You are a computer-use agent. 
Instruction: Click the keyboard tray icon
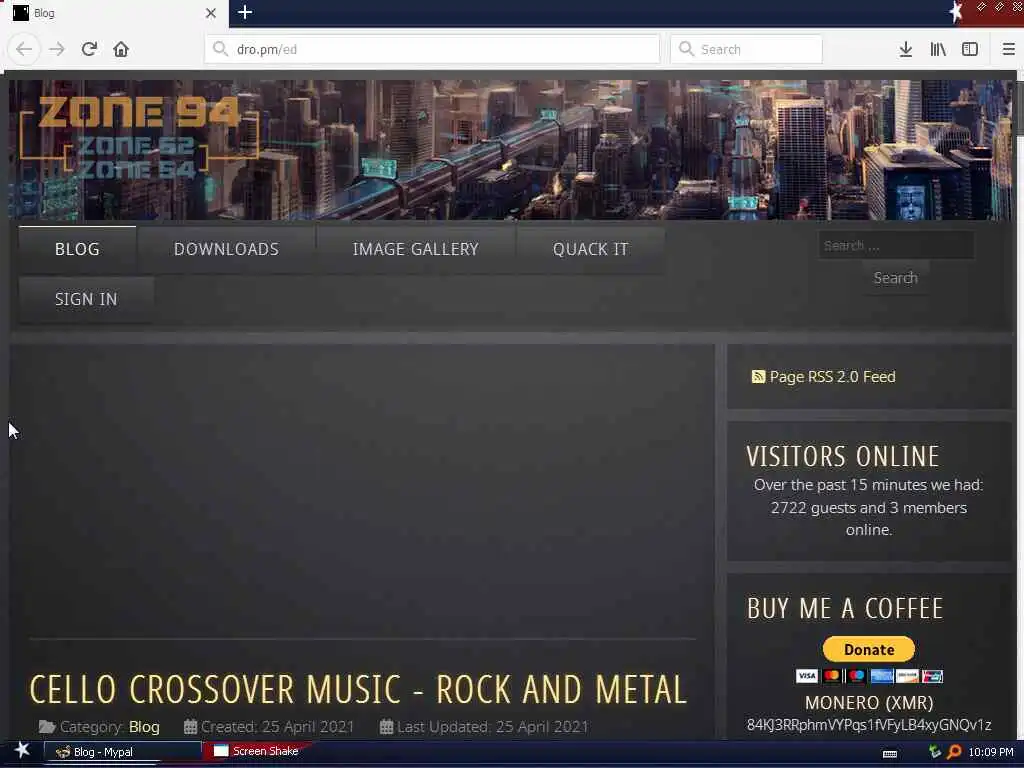point(889,753)
